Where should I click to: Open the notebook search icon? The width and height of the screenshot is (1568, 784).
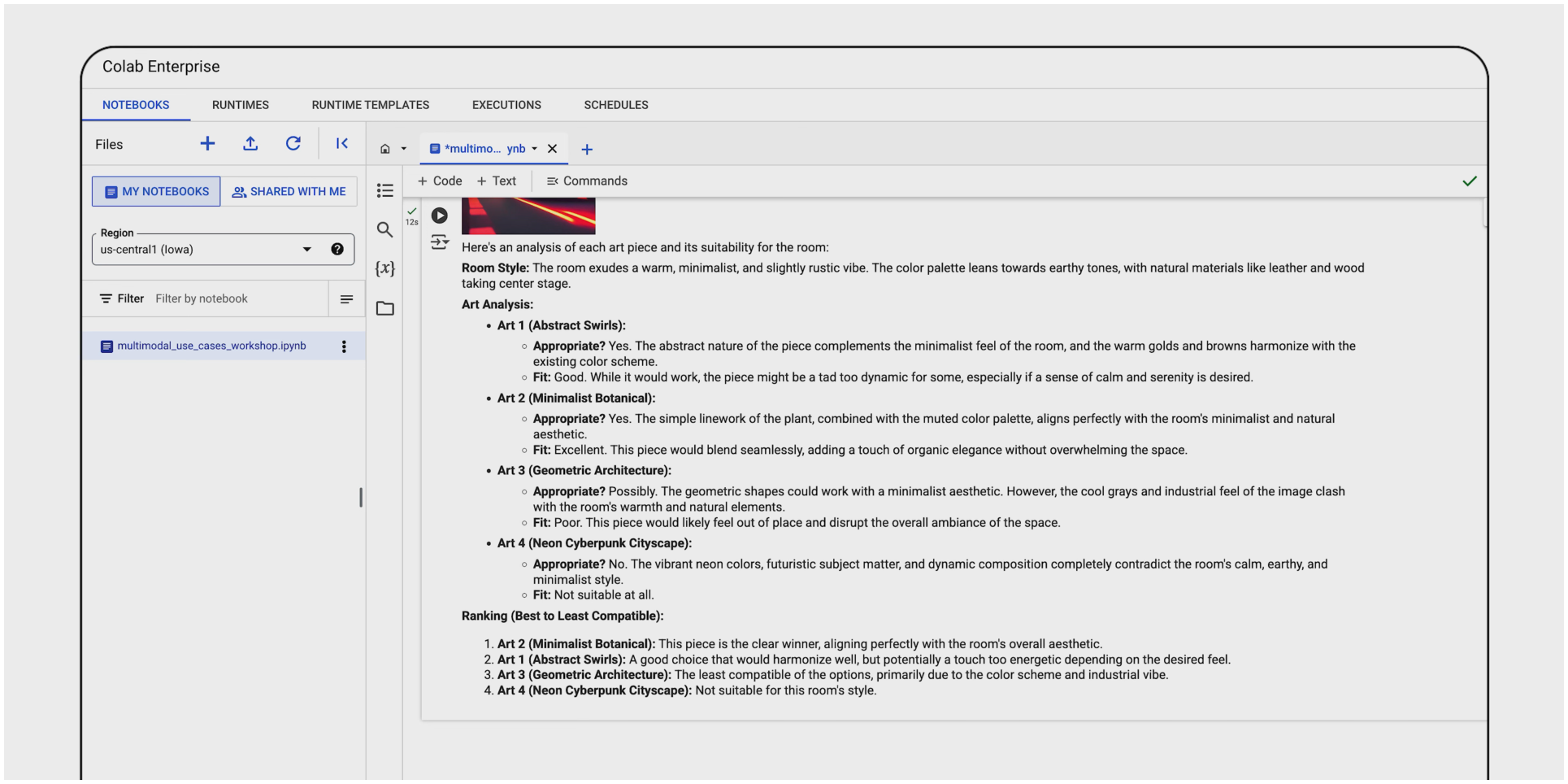click(385, 230)
